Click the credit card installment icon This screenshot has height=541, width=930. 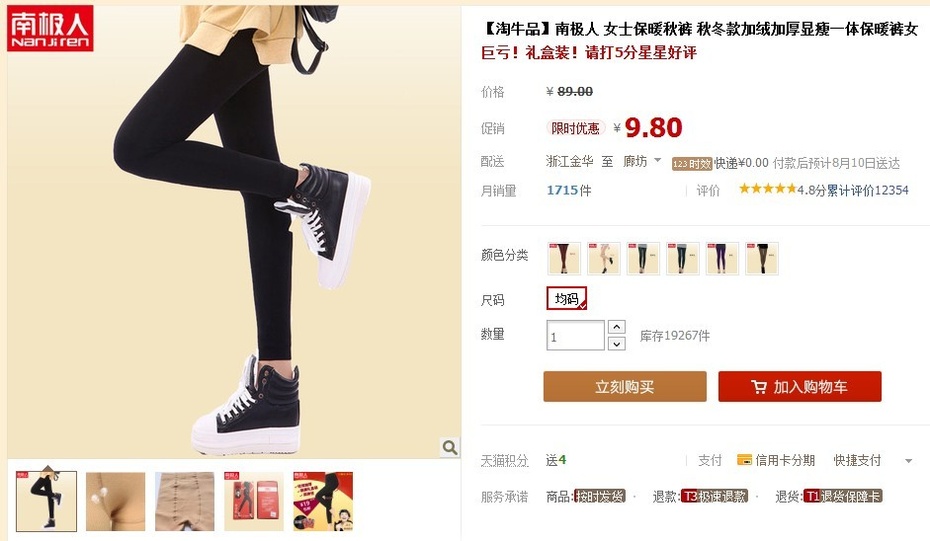[x=744, y=460]
